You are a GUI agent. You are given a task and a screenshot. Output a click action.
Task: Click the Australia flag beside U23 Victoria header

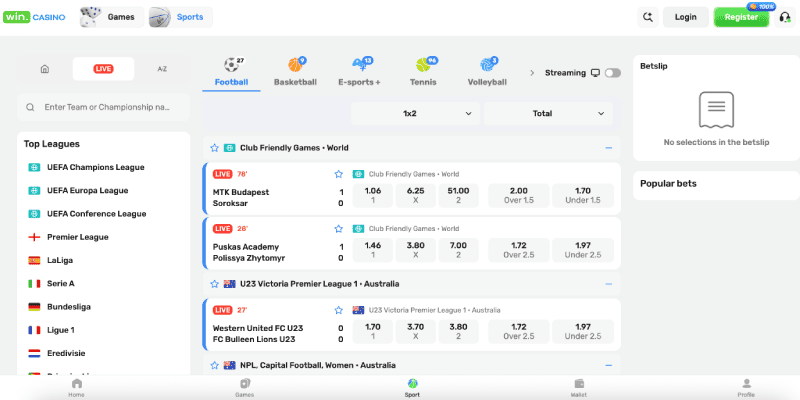pyautogui.click(x=230, y=284)
